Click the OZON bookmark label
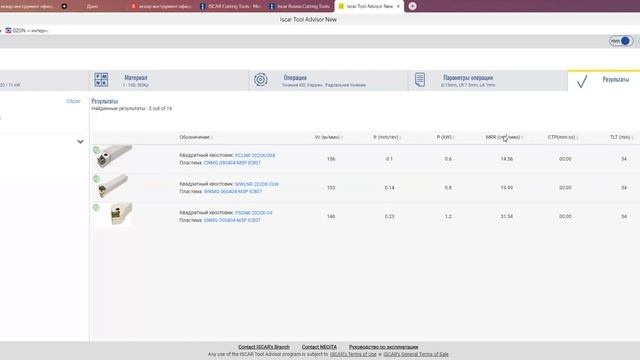The width and height of the screenshot is (640, 360). pyautogui.click(x=30, y=31)
